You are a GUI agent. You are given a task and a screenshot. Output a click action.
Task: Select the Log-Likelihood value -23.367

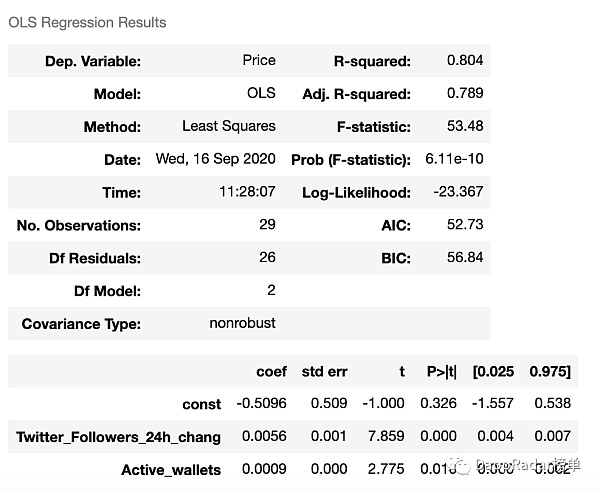(x=459, y=192)
